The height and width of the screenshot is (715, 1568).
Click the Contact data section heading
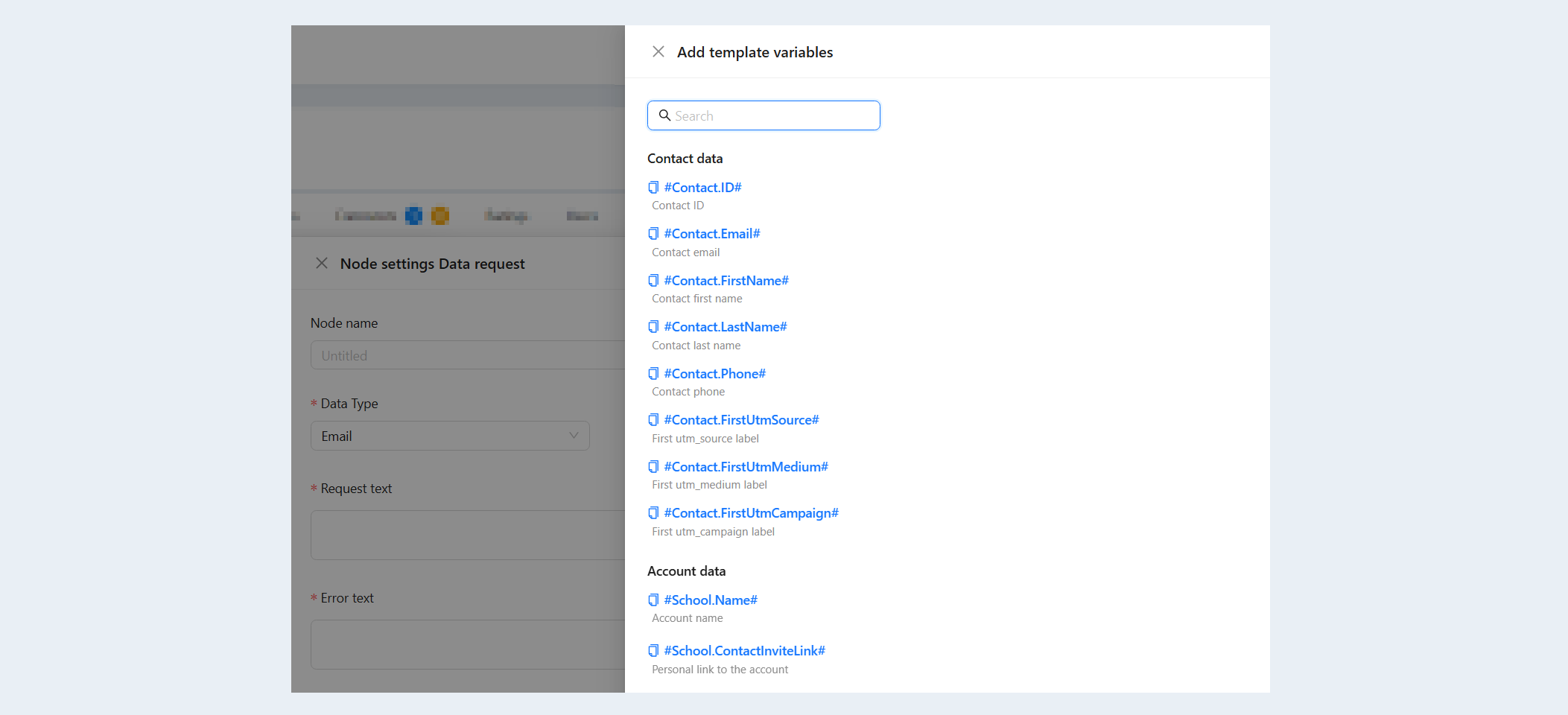(x=685, y=159)
